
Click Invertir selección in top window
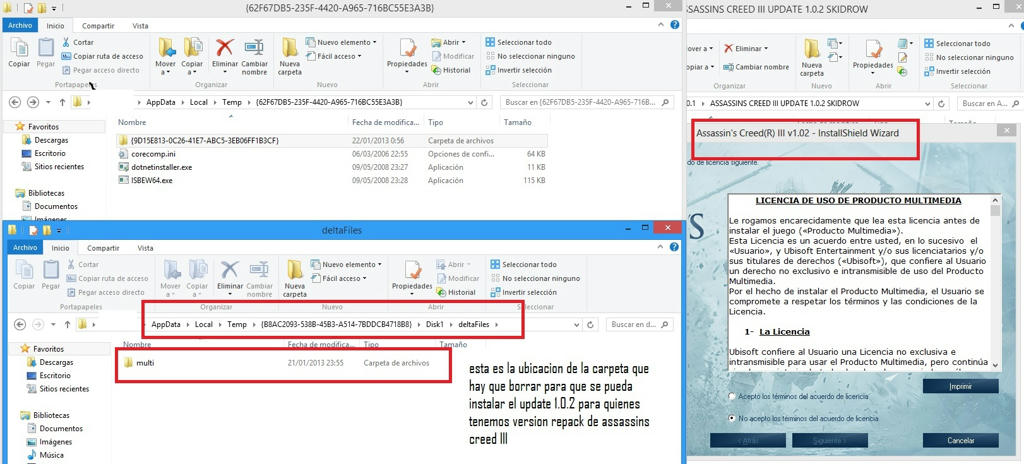click(x=519, y=70)
